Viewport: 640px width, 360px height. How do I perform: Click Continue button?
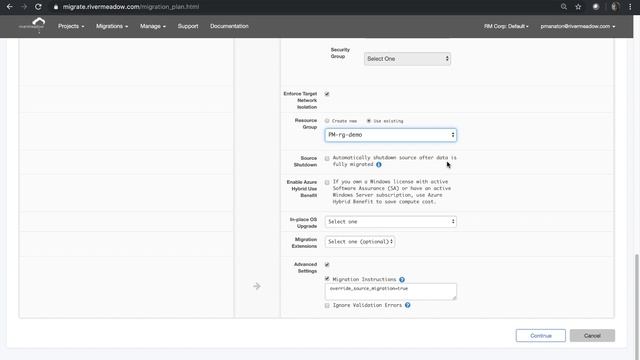coord(541,336)
